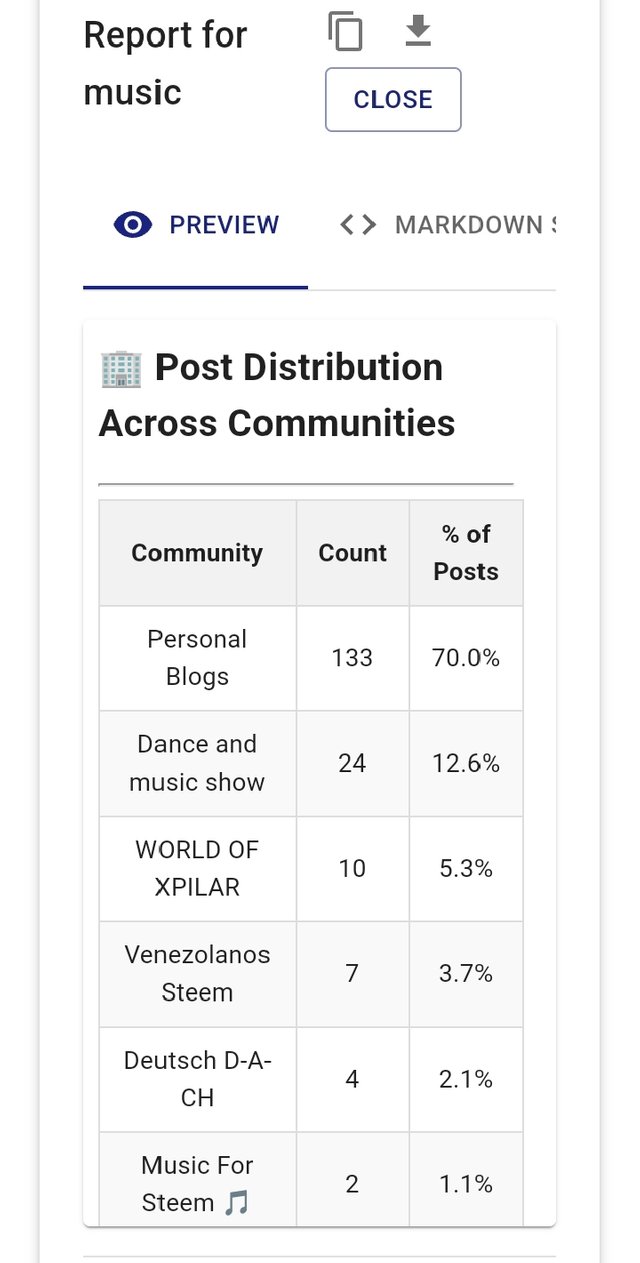Click the 70.0% percentage cell
Image resolution: width=640 pixels, height=1263 pixels.
click(x=466, y=658)
